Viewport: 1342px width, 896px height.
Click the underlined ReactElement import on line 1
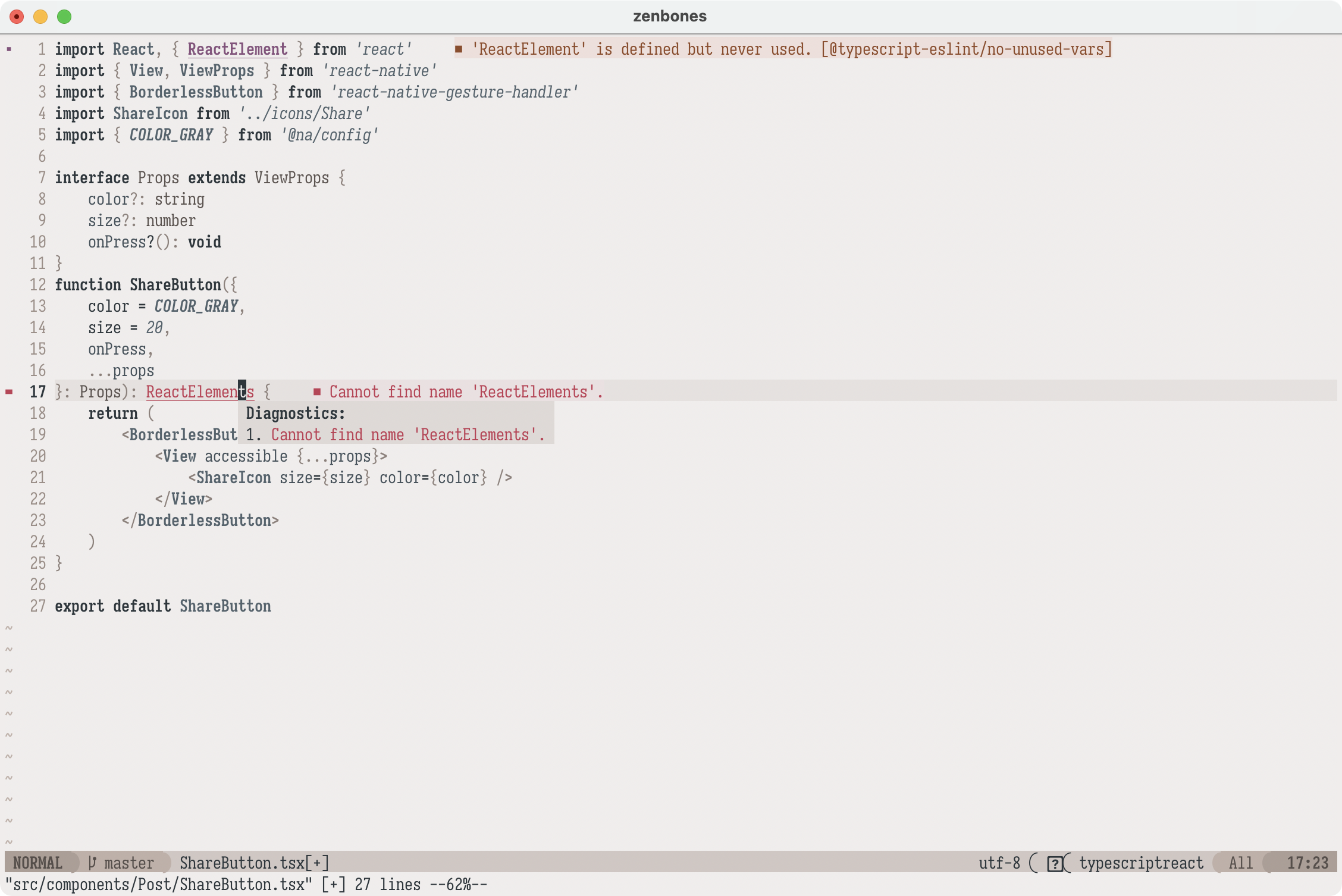[237, 49]
